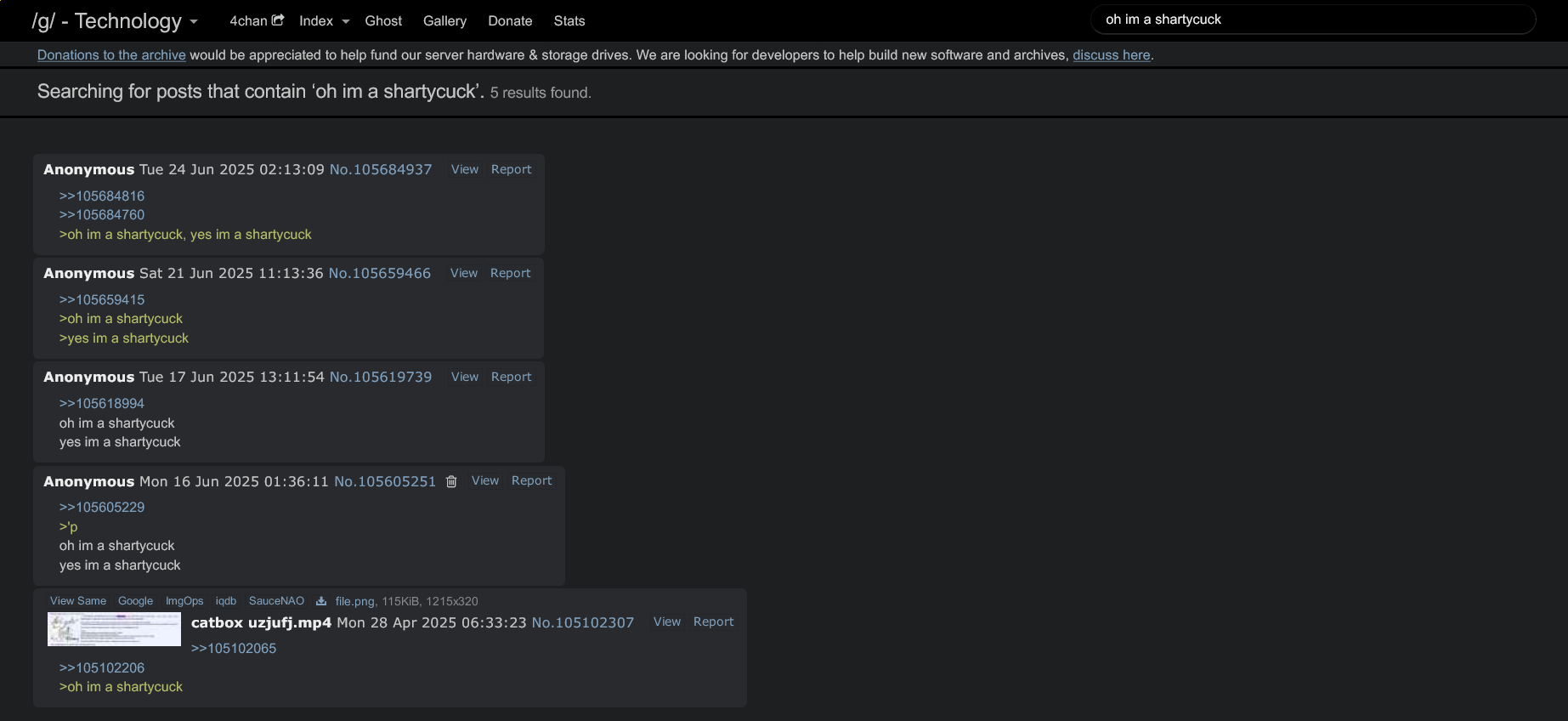1568x721 pixels.
Task: Search the image with ImgOps
Action: coord(184,600)
